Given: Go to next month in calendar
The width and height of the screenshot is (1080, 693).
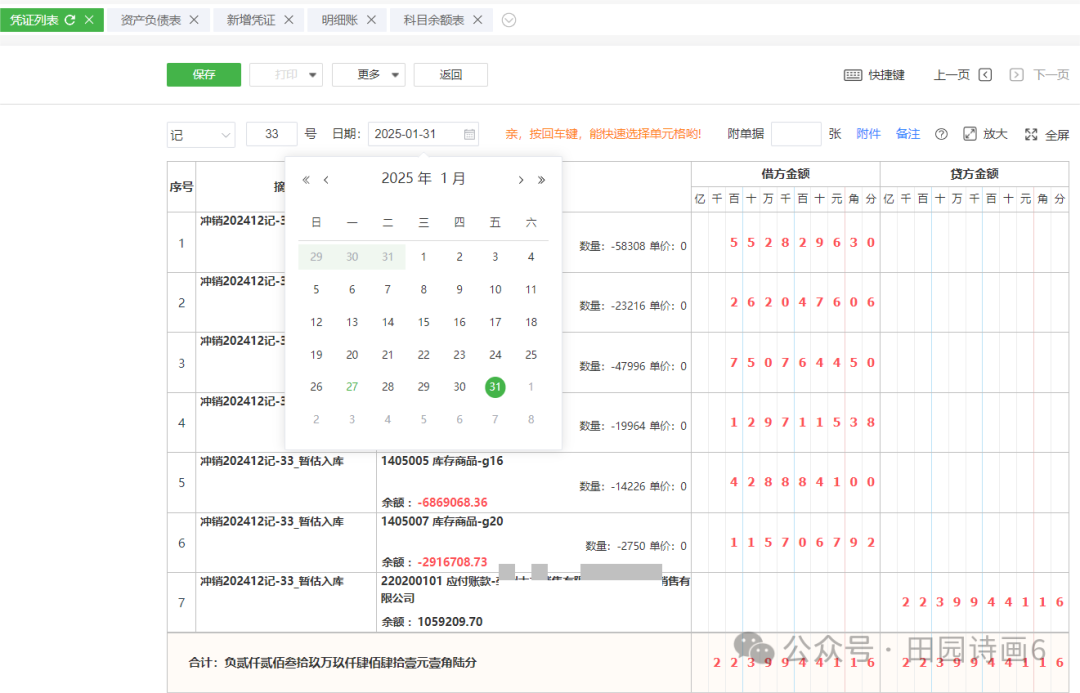Looking at the screenshot, I should point(521,180).
